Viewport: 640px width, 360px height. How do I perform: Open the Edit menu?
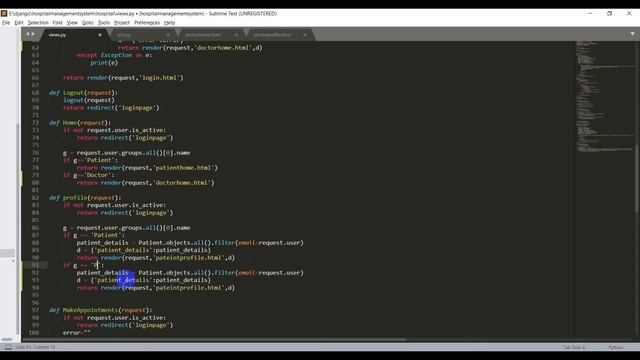pos(19,22)
